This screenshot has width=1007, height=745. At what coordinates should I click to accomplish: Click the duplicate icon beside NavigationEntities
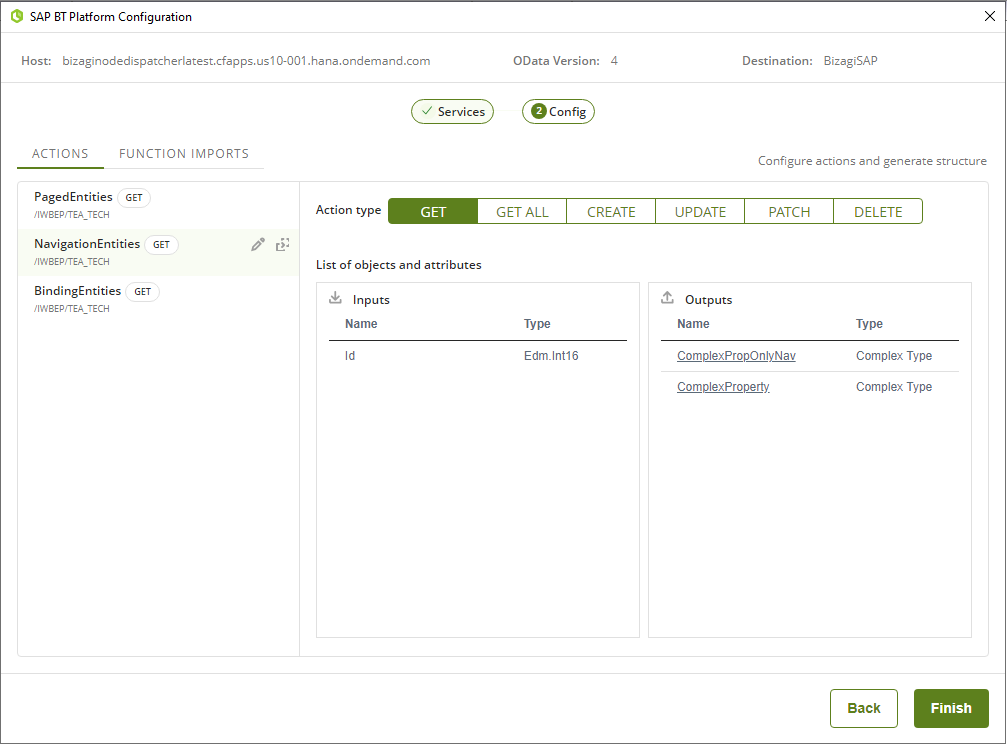(282, 244)
